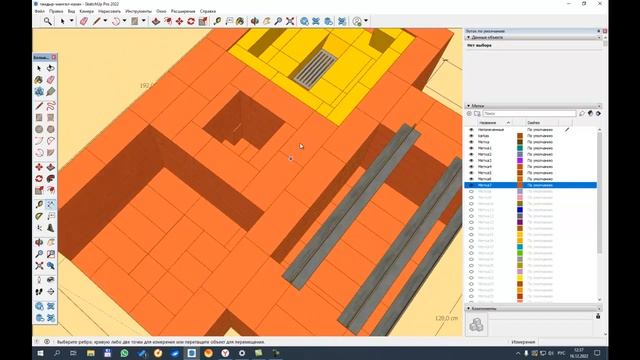Toggle visibility of selected Метка7 tag

471,185
